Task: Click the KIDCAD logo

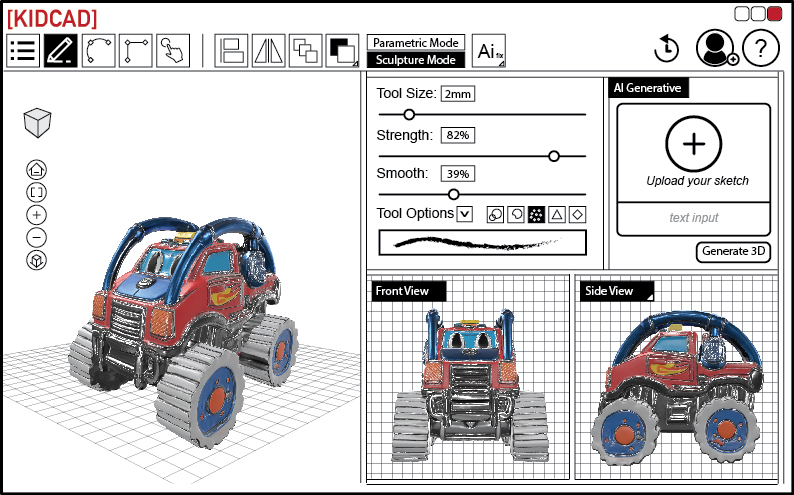Action: coord(52,18)
